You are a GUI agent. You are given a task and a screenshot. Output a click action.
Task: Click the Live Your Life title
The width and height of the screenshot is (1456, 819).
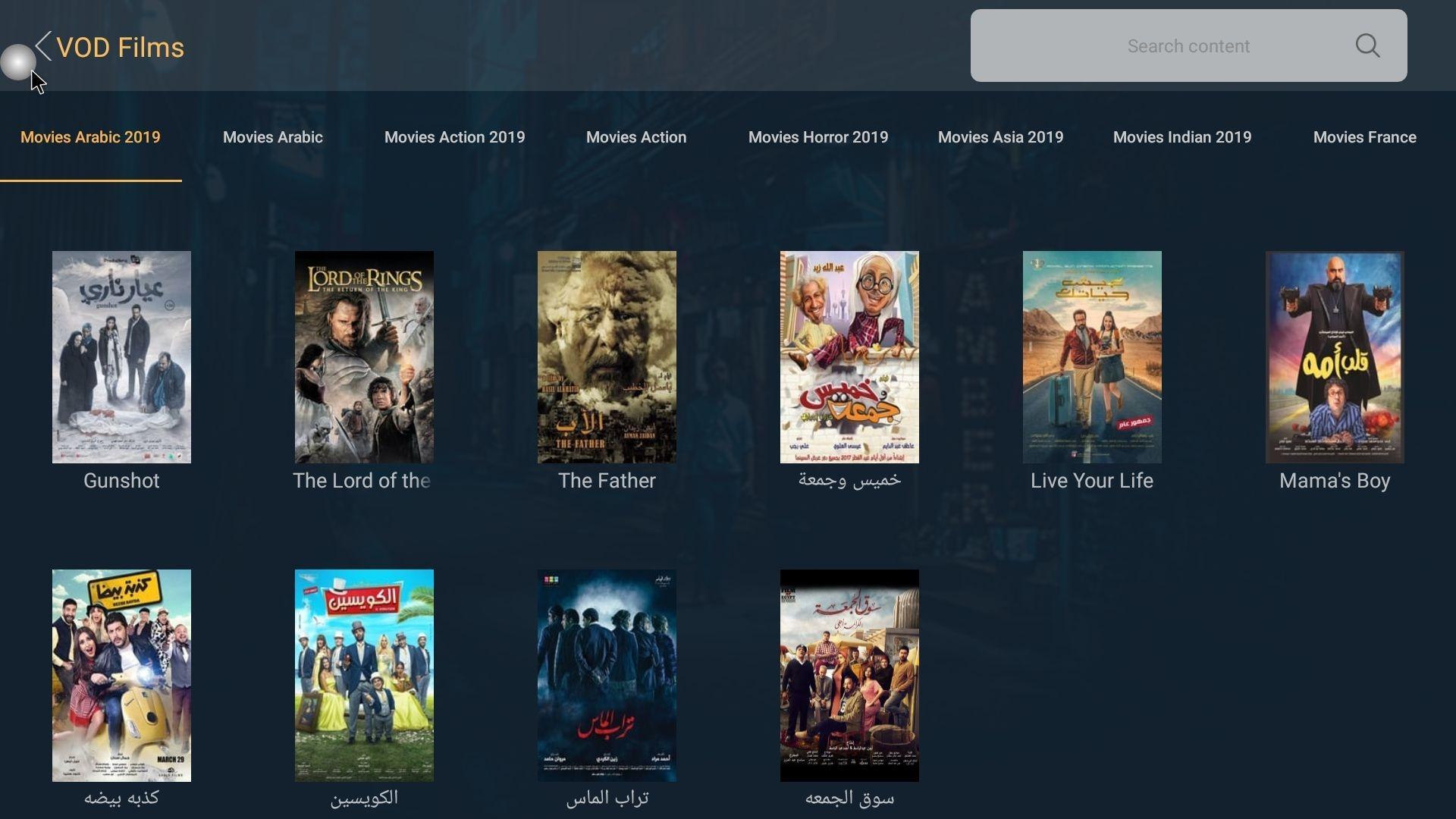coord(1092,481)
